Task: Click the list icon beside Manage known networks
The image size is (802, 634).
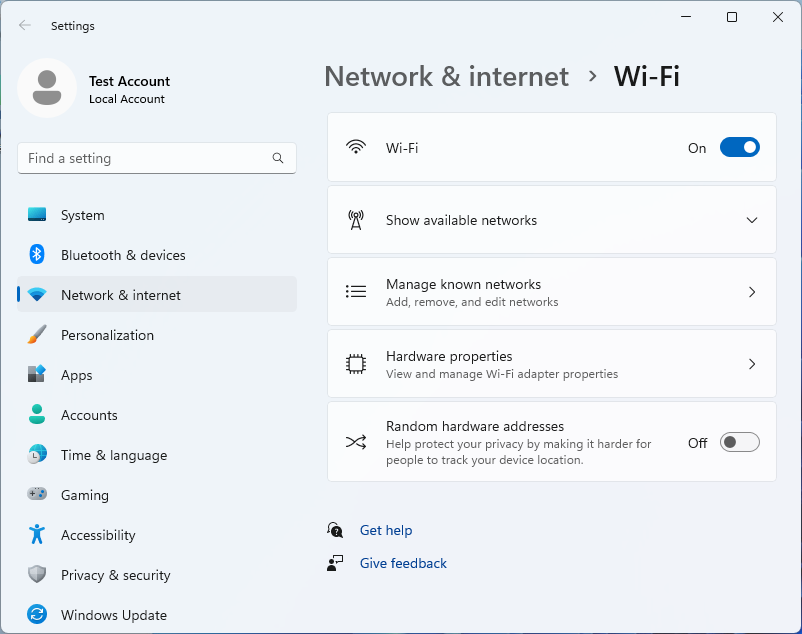Action: point(356,291)
